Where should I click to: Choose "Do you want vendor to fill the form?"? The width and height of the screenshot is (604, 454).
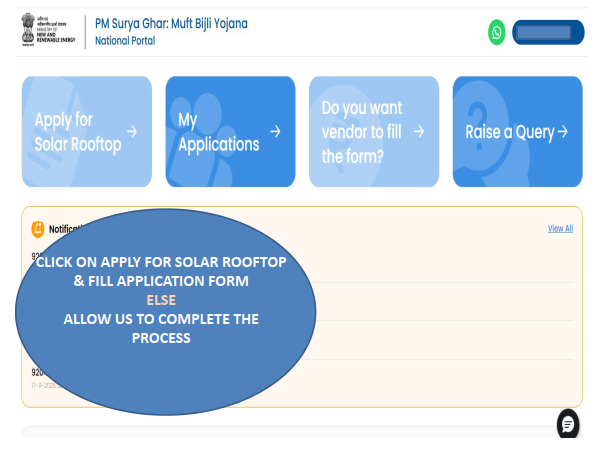pyautogui.click(x=374, y=131)
